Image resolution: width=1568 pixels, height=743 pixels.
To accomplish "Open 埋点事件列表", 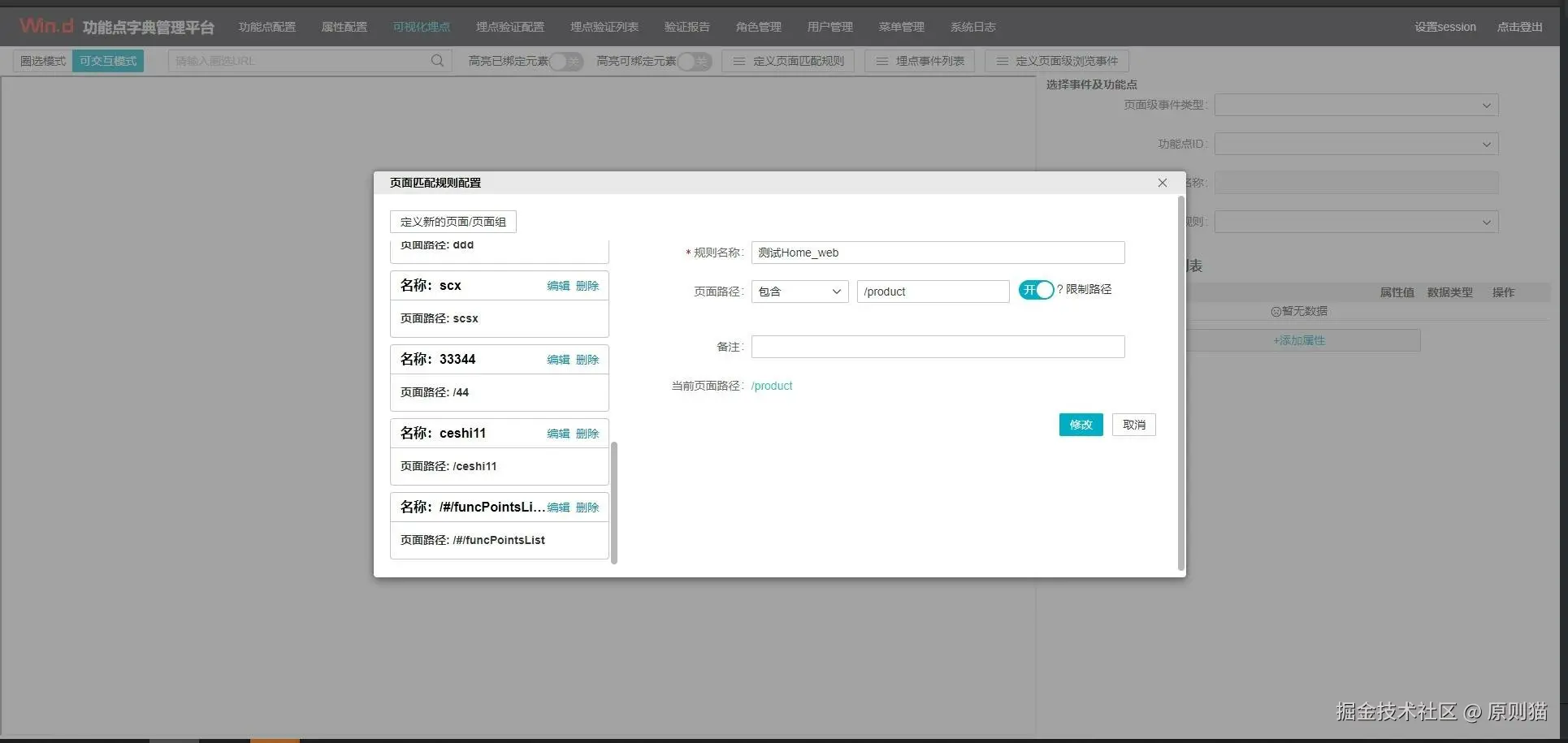I will pyautogui.click(x=920, y=61).
